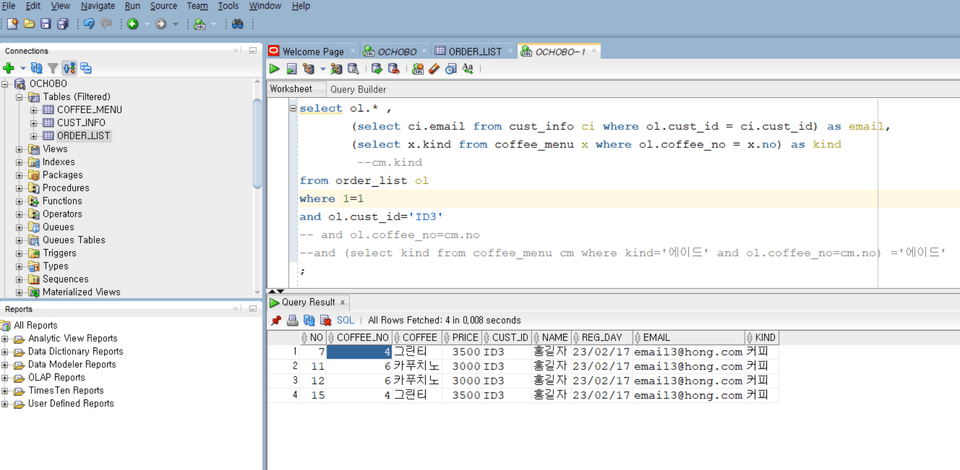Toggle the pin icon in the Query Result panel

point(276,320)
